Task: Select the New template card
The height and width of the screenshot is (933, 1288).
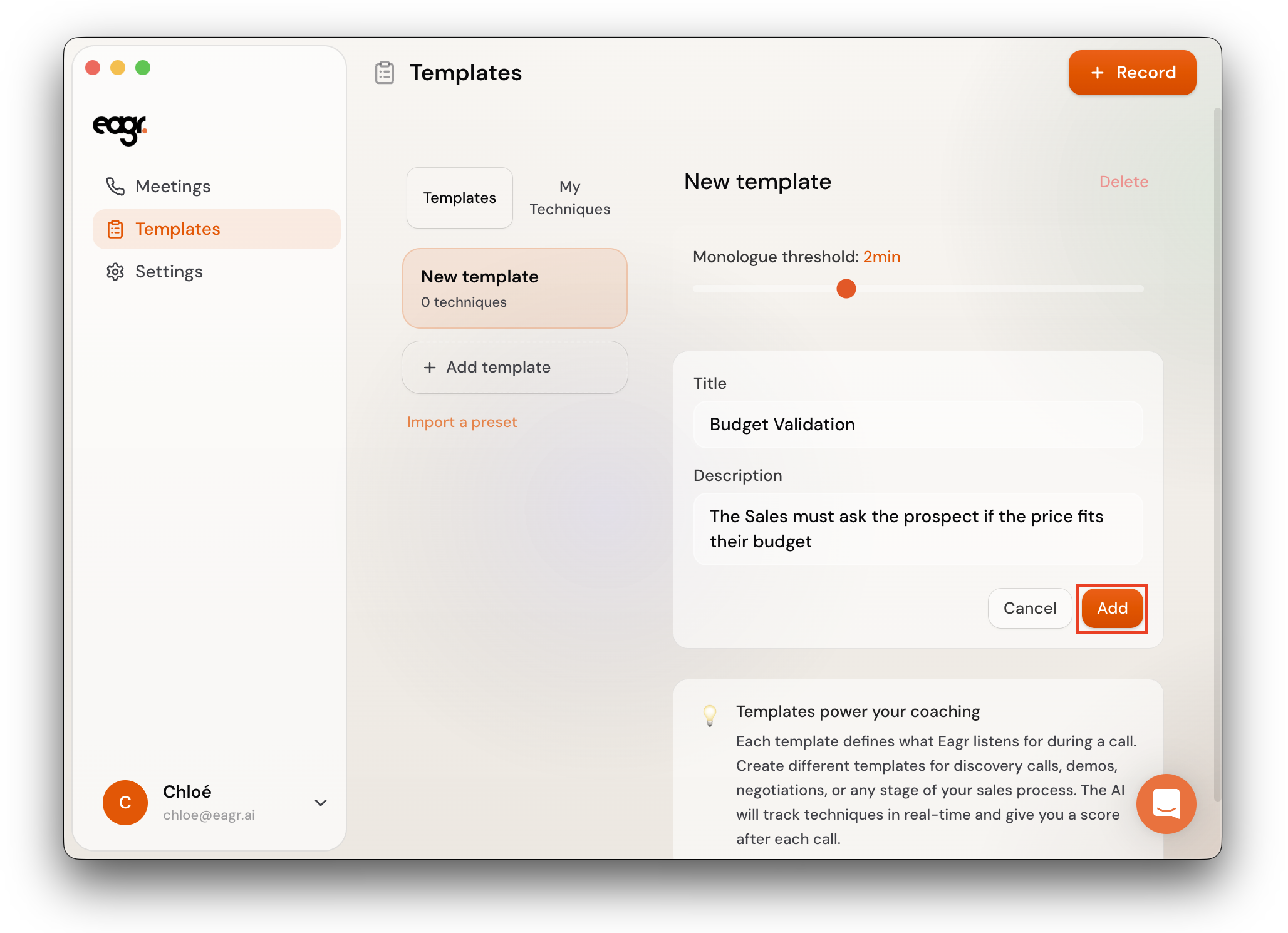Action: pyautogui.click(x=514, y=288)
